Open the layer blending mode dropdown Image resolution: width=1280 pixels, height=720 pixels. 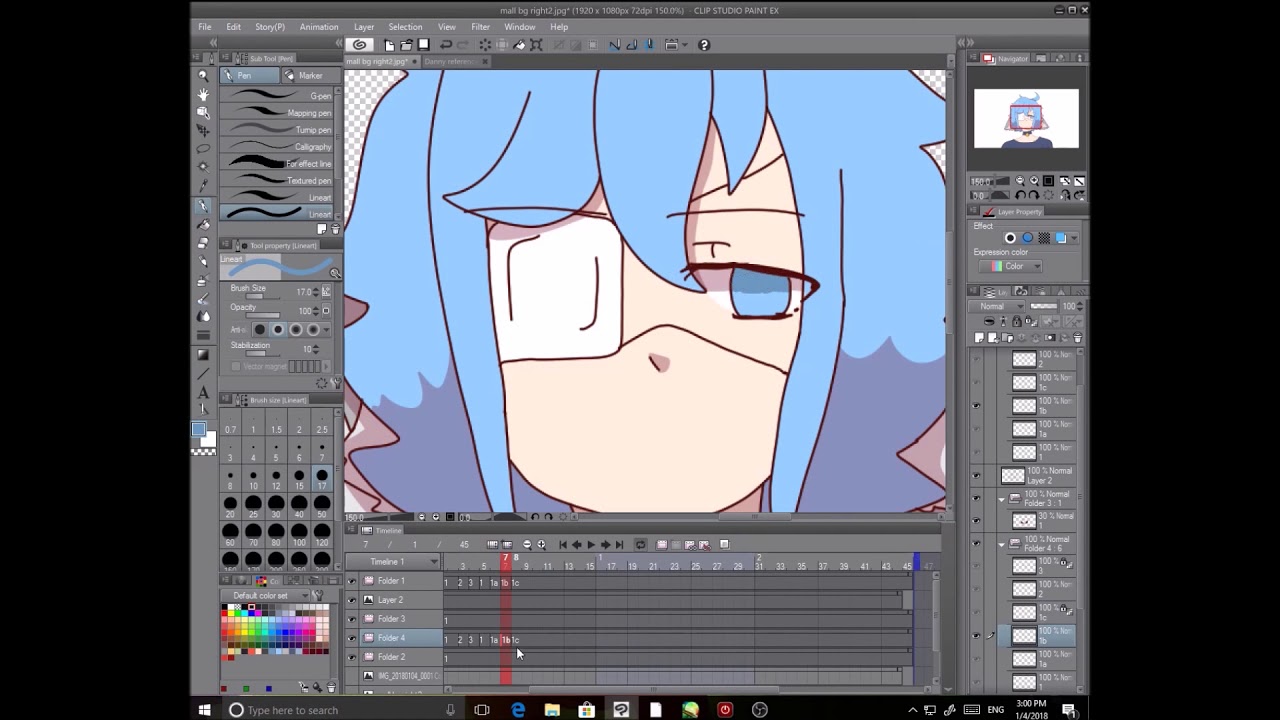pos(997,306)
